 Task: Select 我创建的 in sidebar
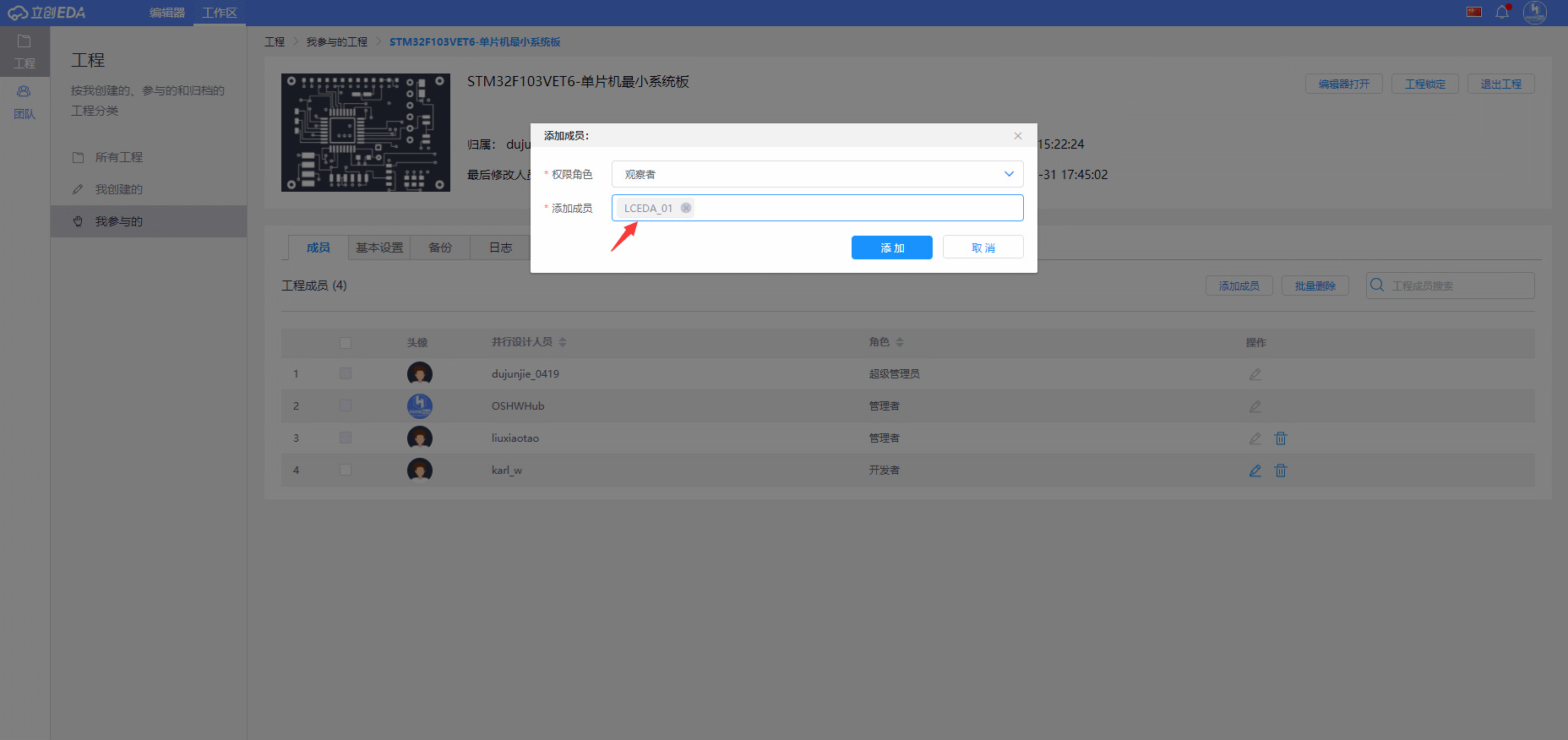point(149,189)
